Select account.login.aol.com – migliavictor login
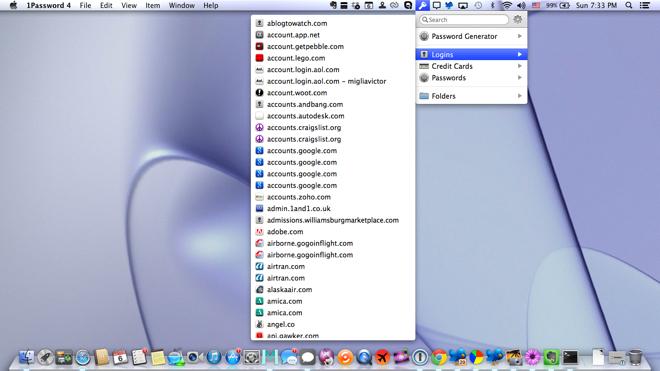Image resolution: width=660 pixels, height=371 pixels. coord(333,81)
